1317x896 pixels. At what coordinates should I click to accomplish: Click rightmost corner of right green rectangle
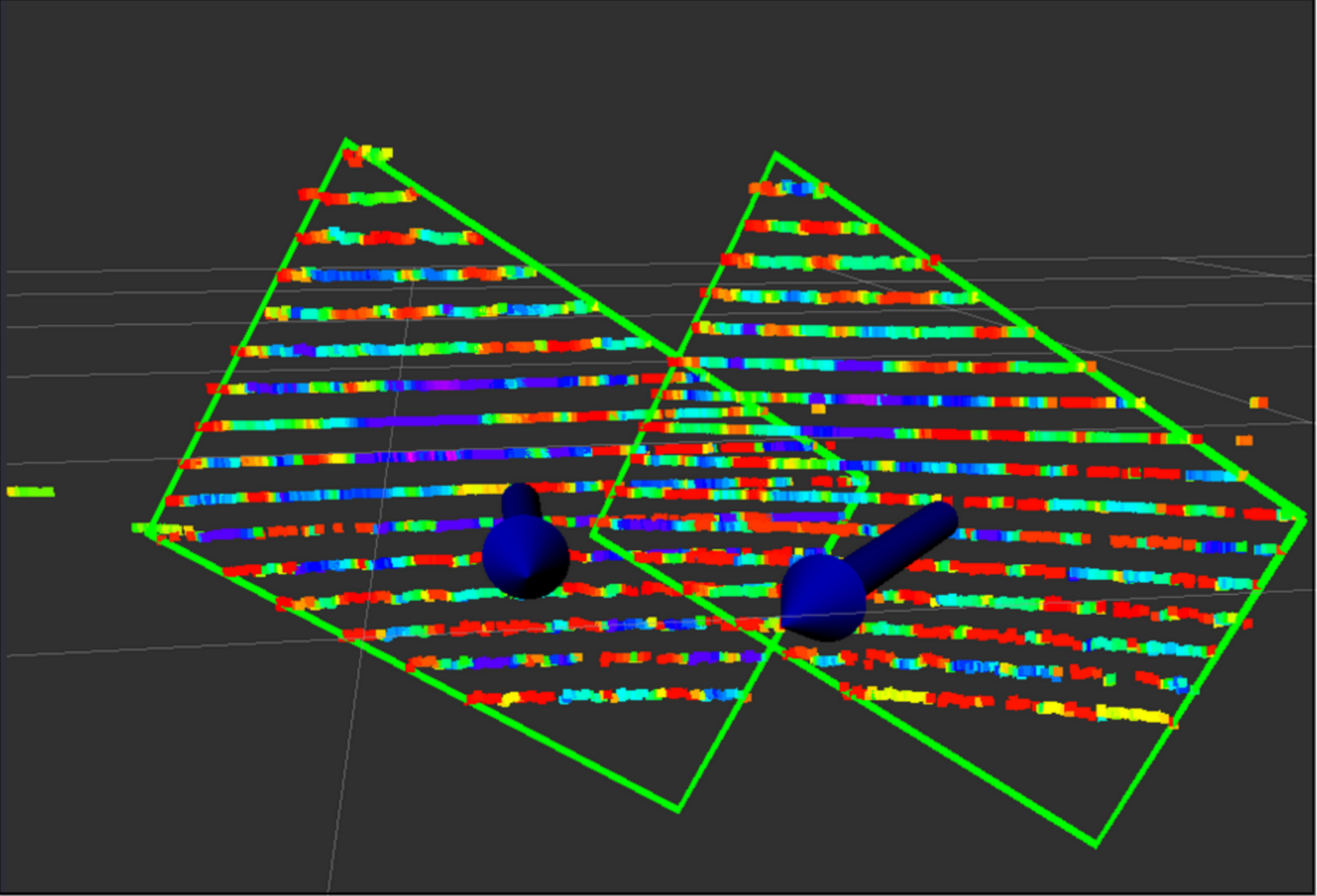point(1303,517)
